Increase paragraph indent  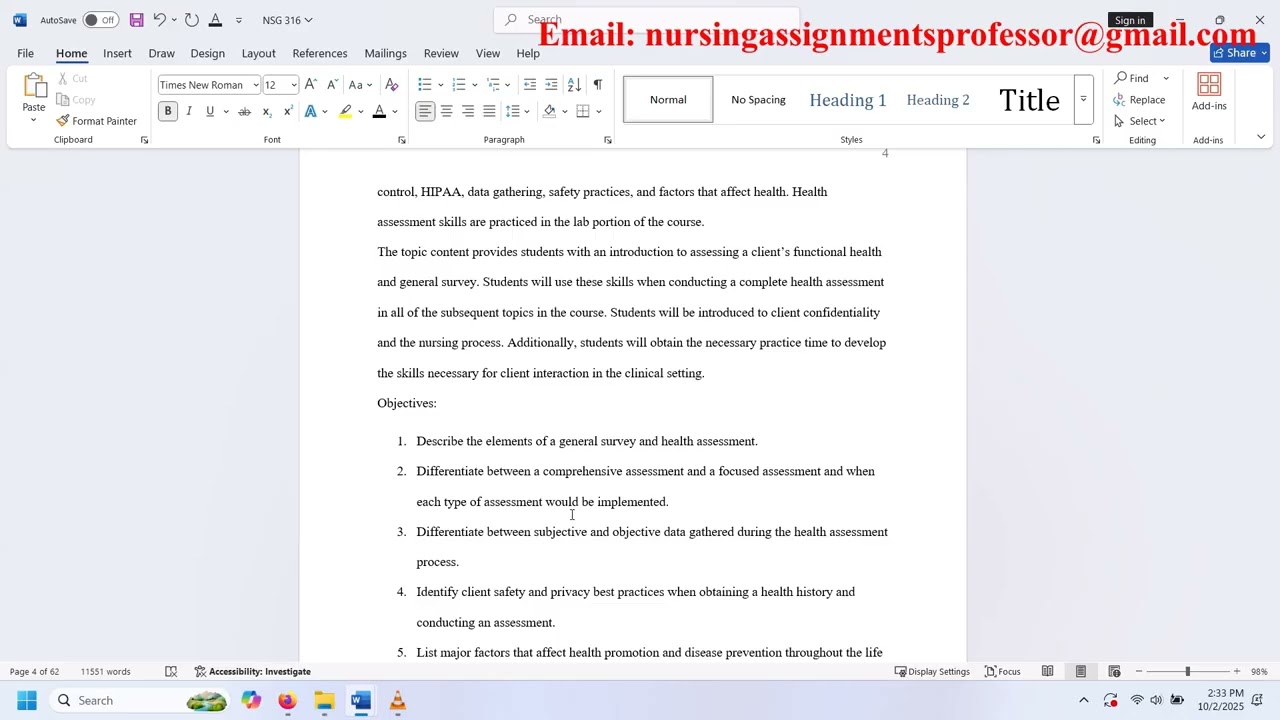click(x=551, y=85)
